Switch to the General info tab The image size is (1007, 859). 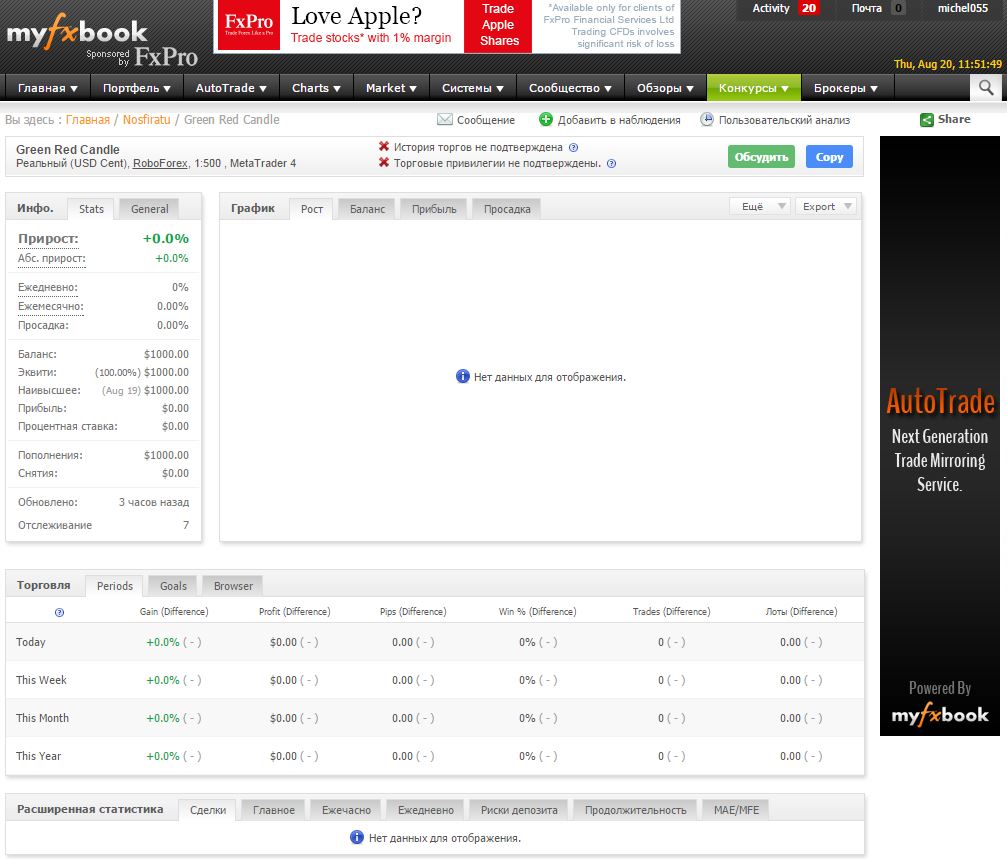(x=149, y=209)
